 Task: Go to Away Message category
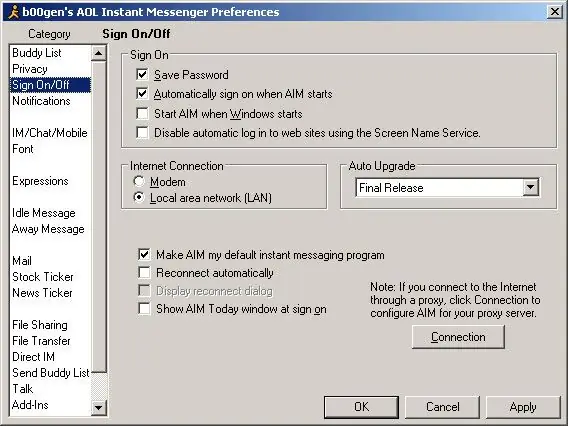click(x=48, y=229)
